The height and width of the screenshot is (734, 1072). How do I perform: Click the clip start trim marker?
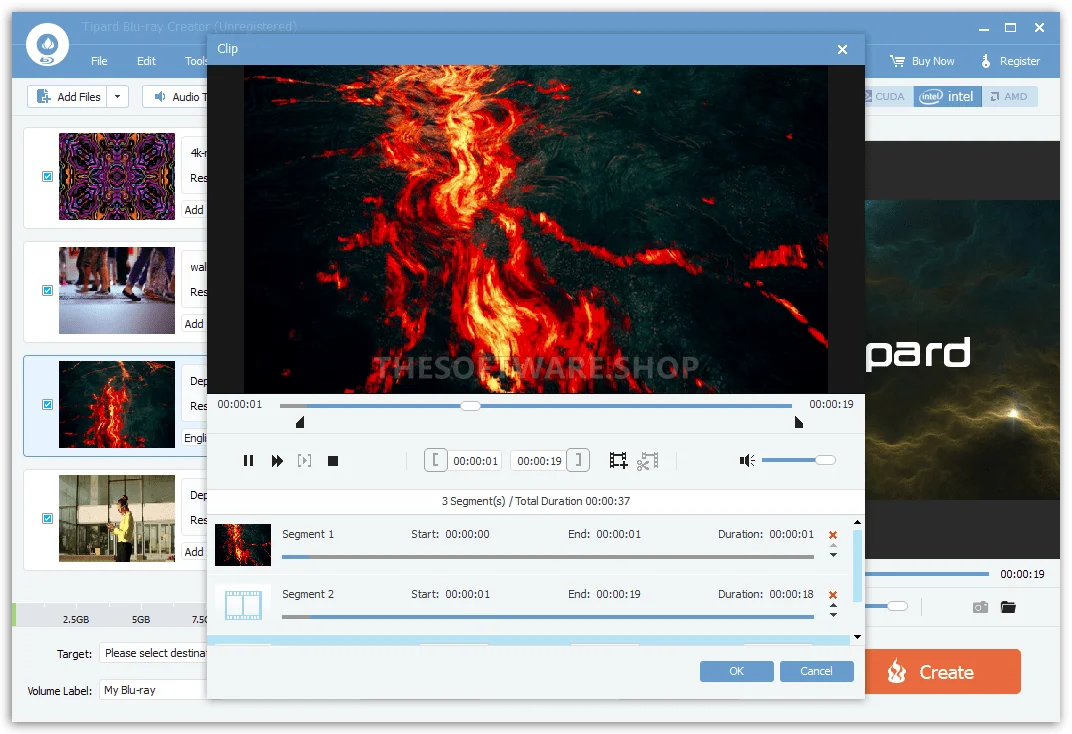(x=299, y=422)
